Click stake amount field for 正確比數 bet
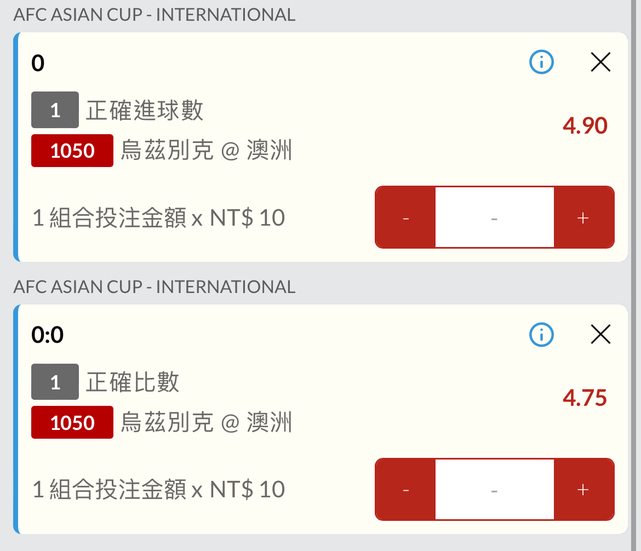 coord(494,489)
